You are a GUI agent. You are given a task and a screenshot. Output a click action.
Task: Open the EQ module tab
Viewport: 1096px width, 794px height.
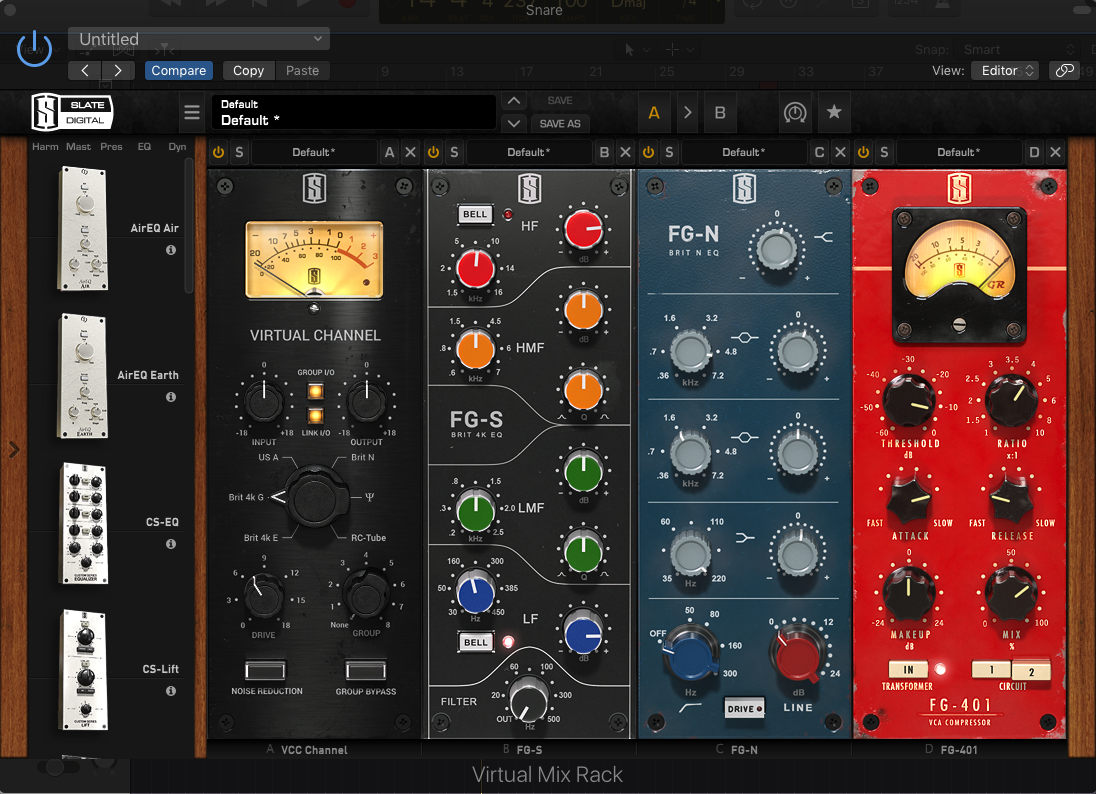pyautogui.click(x=144, y=147)
